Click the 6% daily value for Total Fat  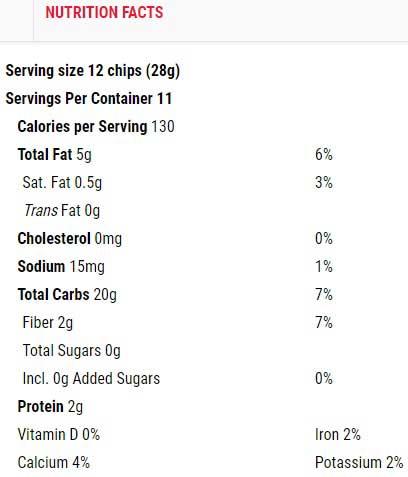[324, 155]
